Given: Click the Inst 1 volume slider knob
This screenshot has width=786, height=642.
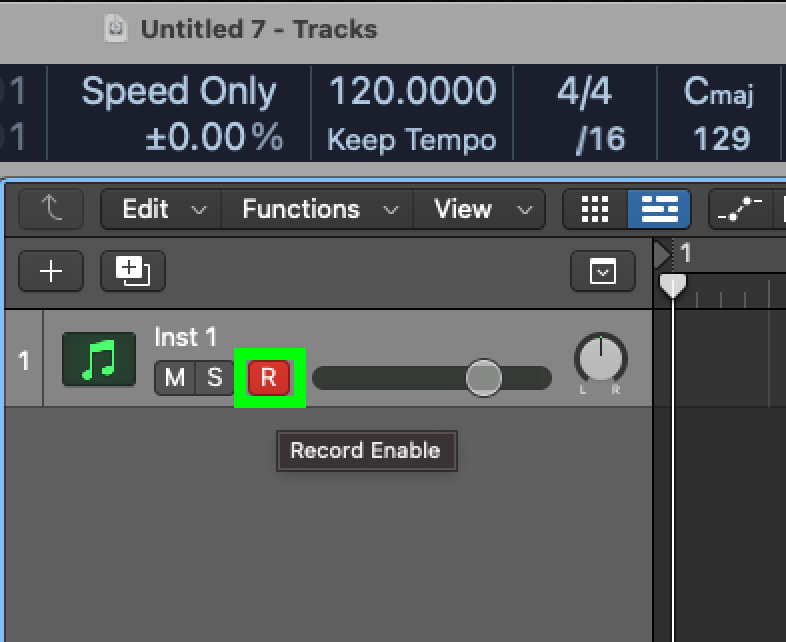Looking at the screenshot, I should click(x=483, y=378).
